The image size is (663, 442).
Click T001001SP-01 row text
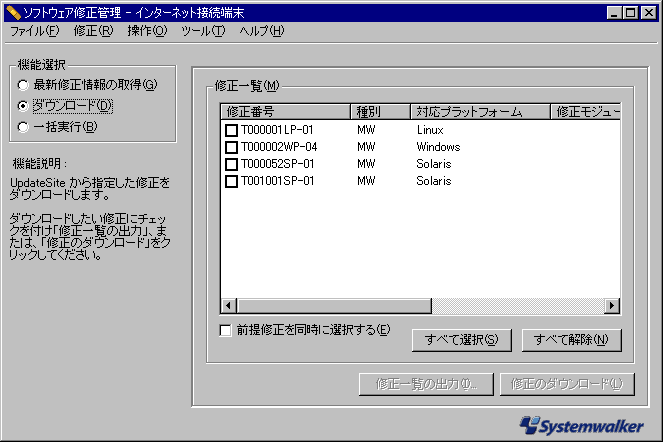(x=277, y=181)
